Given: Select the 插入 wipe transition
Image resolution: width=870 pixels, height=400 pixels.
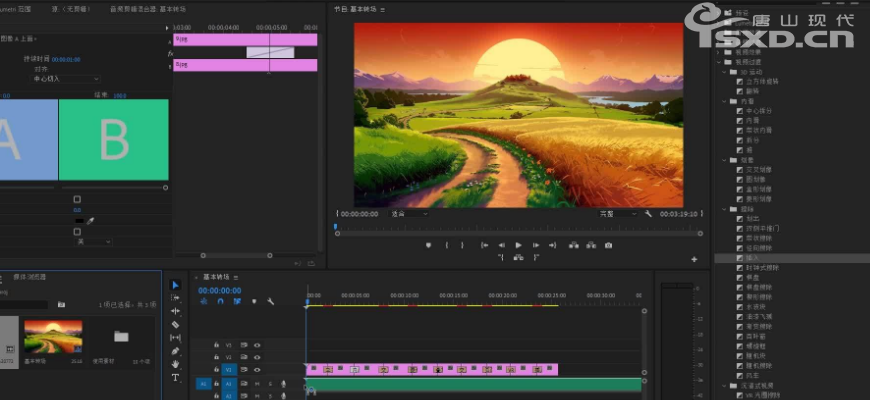Looking at the screenshot, I should (752, 259).
